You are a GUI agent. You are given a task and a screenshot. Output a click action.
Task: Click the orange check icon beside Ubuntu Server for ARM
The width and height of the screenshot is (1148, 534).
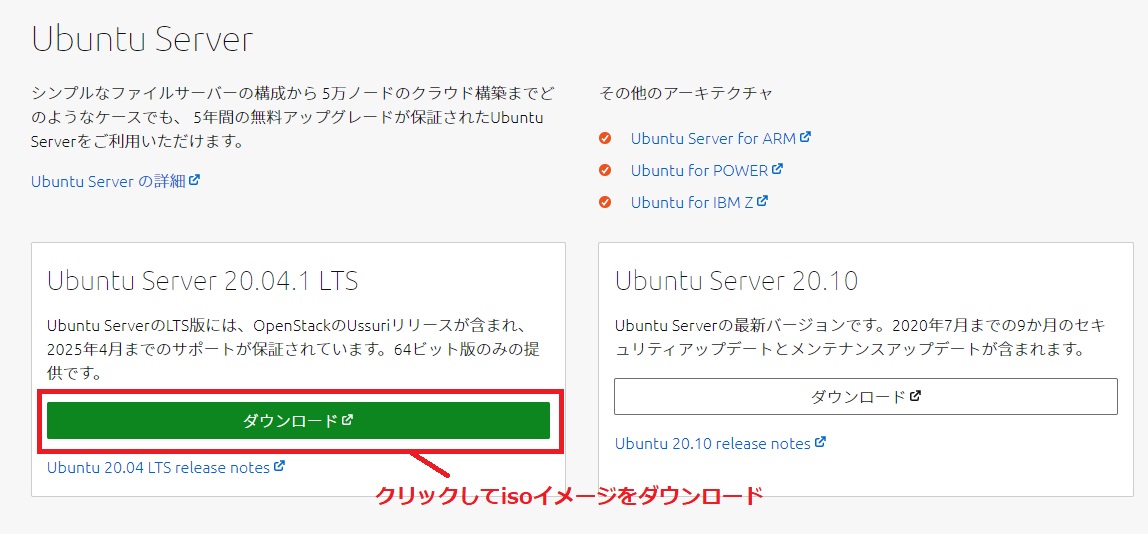click(605, 138)
